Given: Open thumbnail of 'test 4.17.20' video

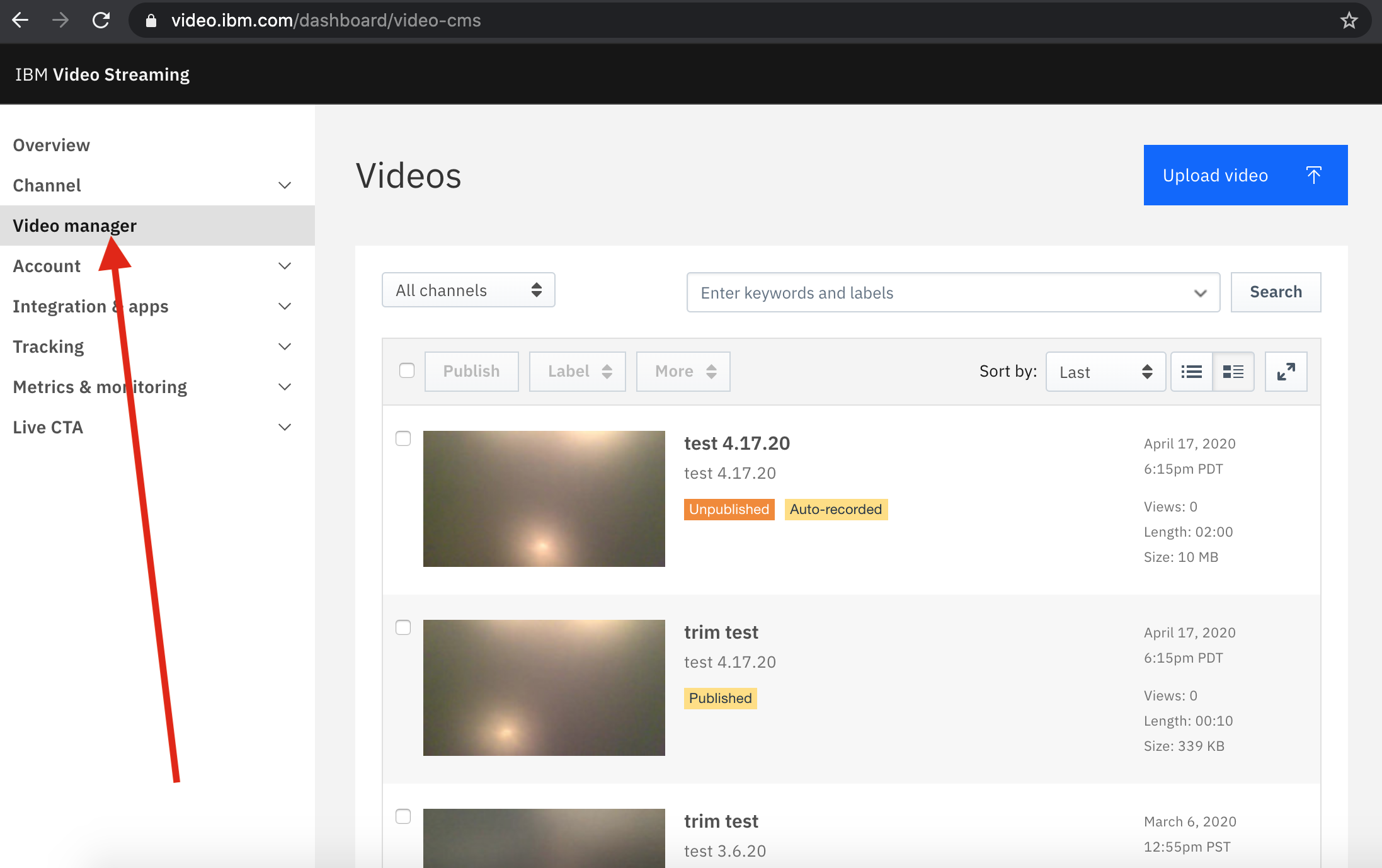Looking at the screenshot, I should tap(544, 499).
